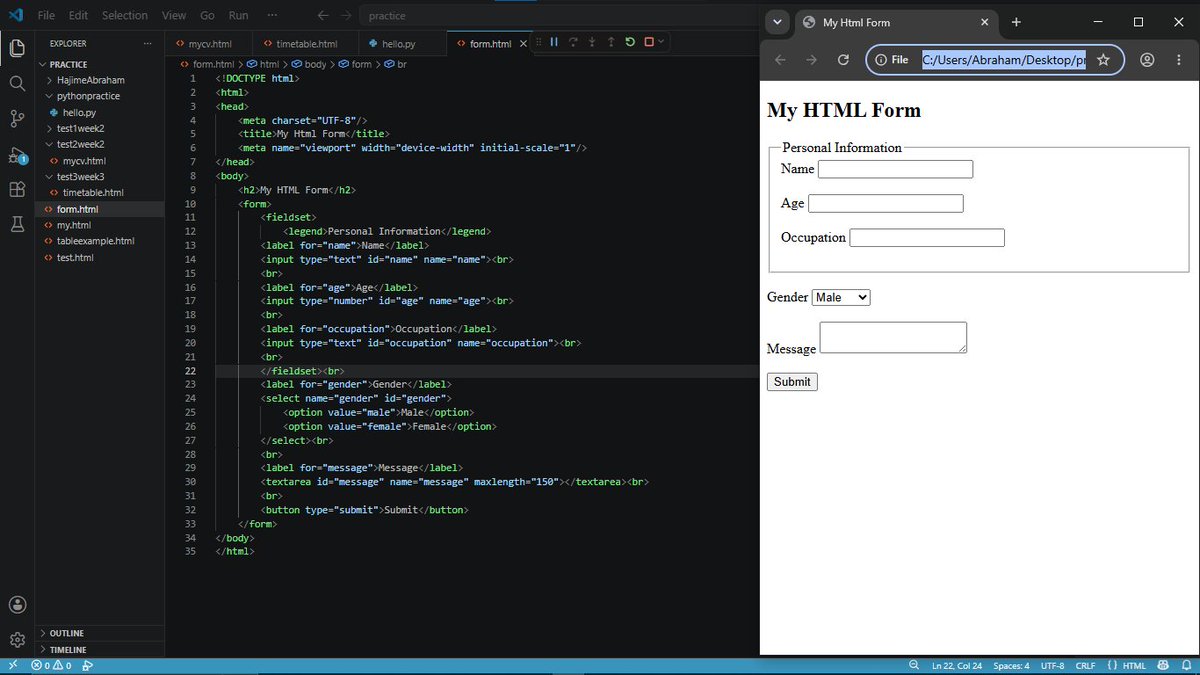The image size is (1200, 675).
Task: Open the Edit menu
Action: (x=78, y=15)
